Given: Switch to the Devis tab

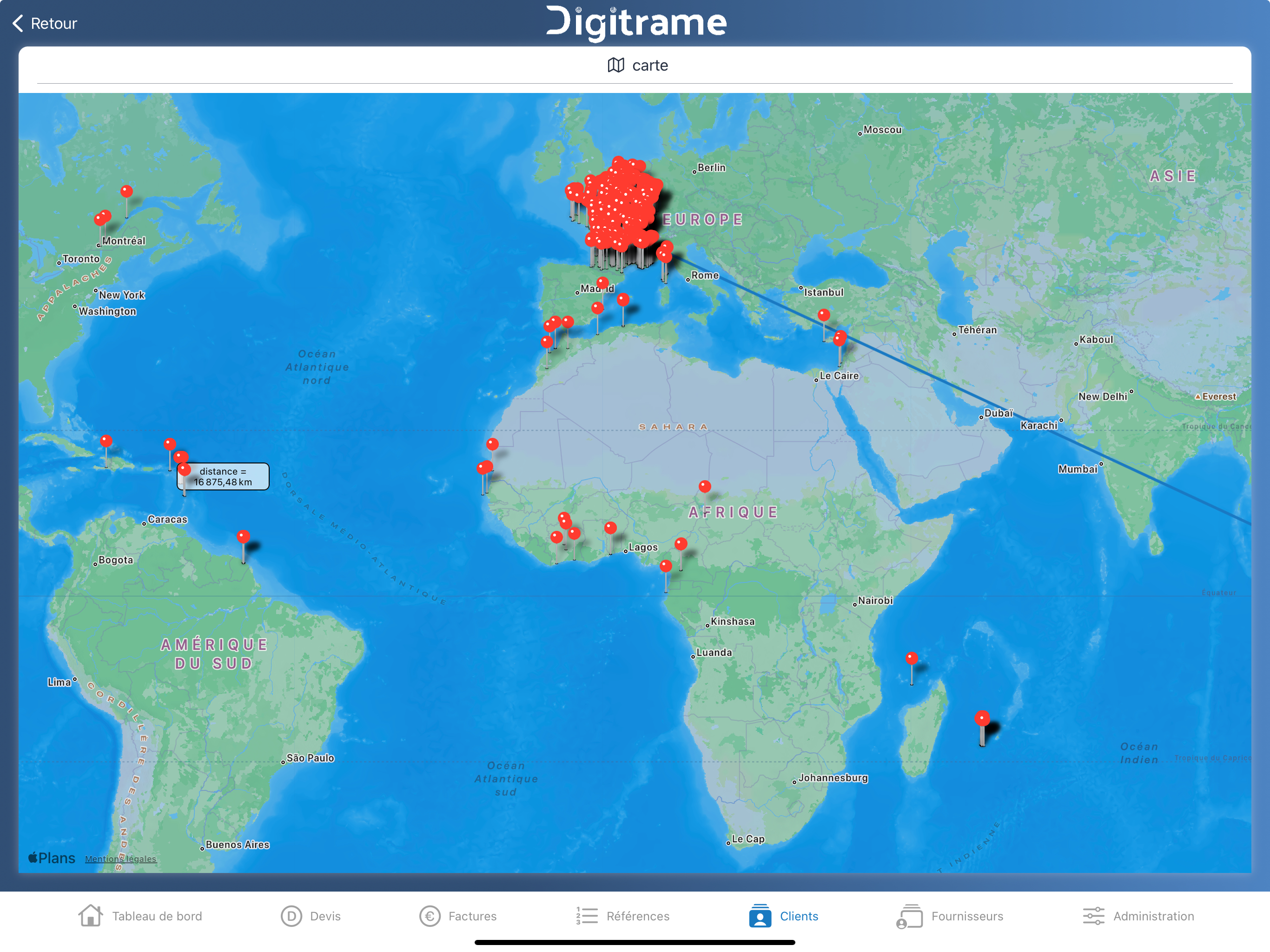Looking at the screenshot, I should (x=311, y=916).
